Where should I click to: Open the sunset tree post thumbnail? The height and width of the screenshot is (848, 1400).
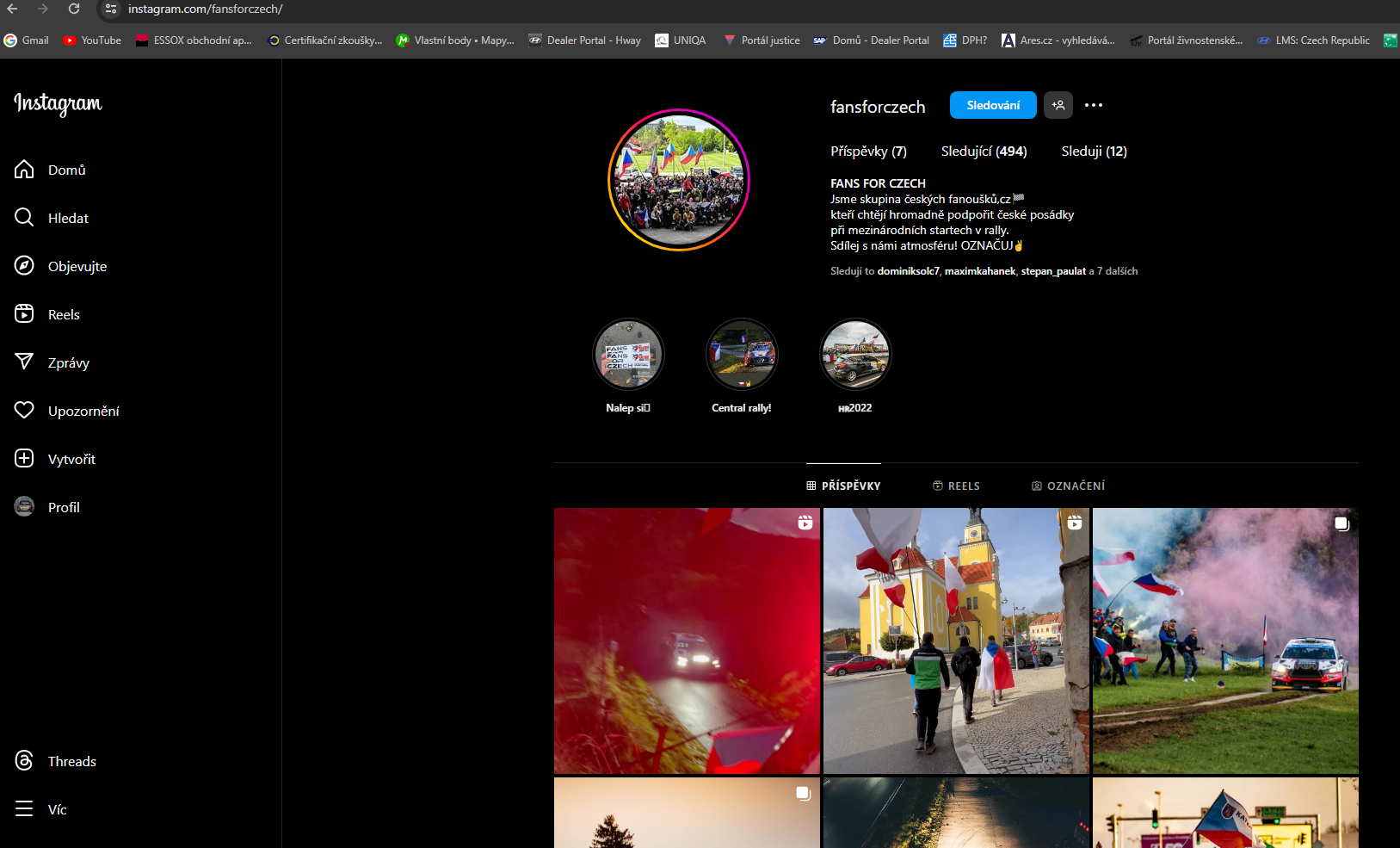(687, 813)
